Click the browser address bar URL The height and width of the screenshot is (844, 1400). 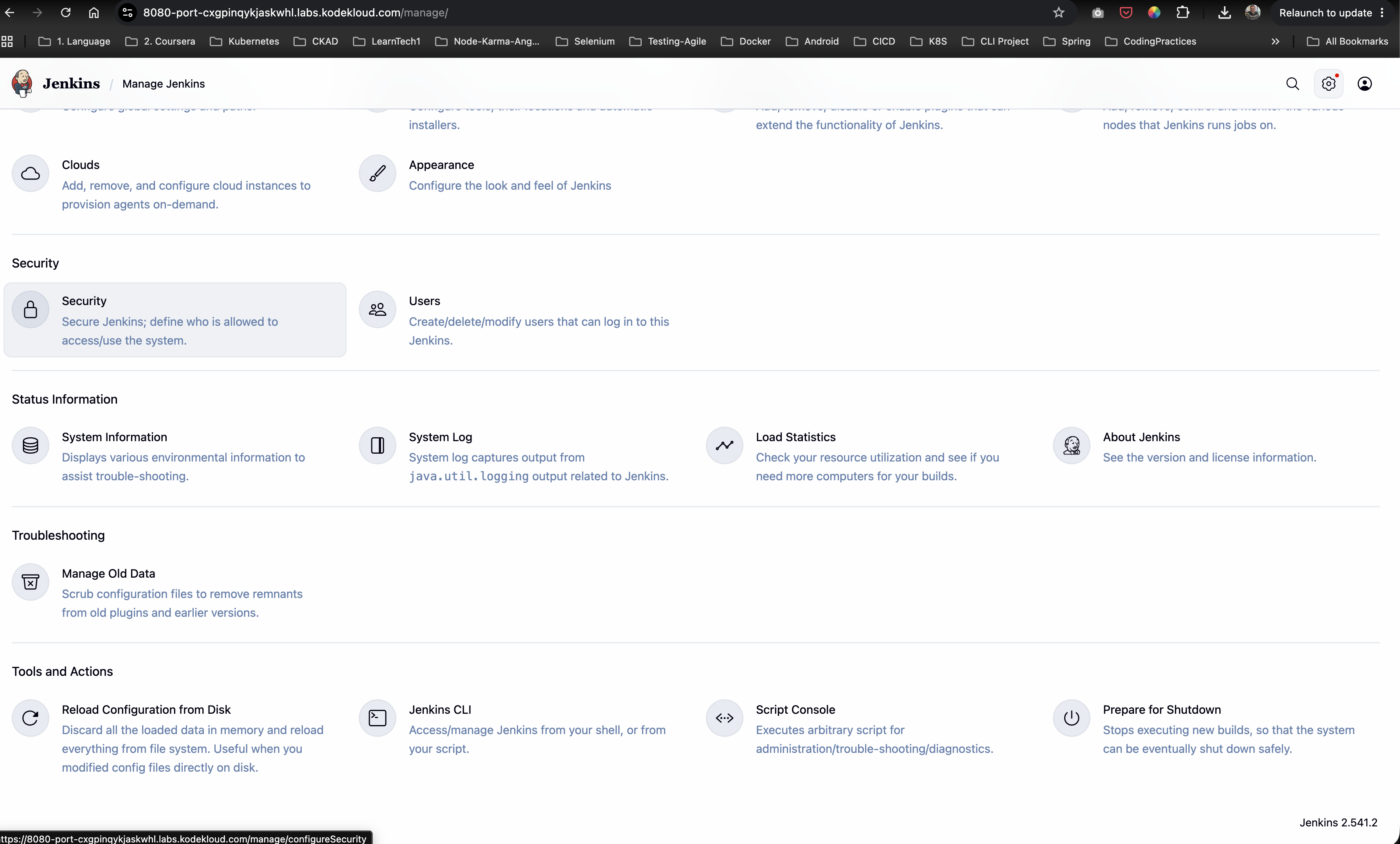coord(295,13)
